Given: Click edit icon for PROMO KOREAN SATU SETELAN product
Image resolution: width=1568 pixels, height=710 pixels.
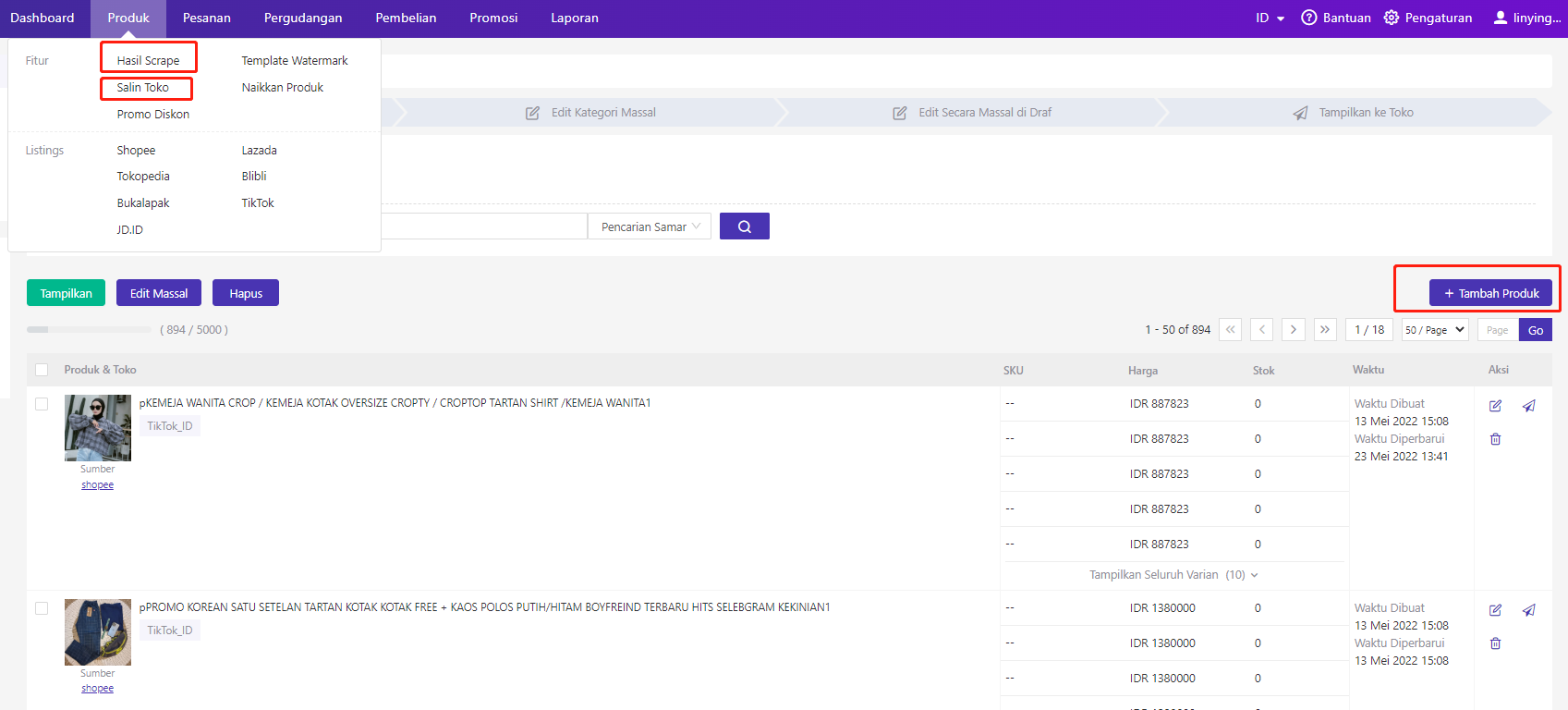Looking at the screenshot, I should point(1495,610).
